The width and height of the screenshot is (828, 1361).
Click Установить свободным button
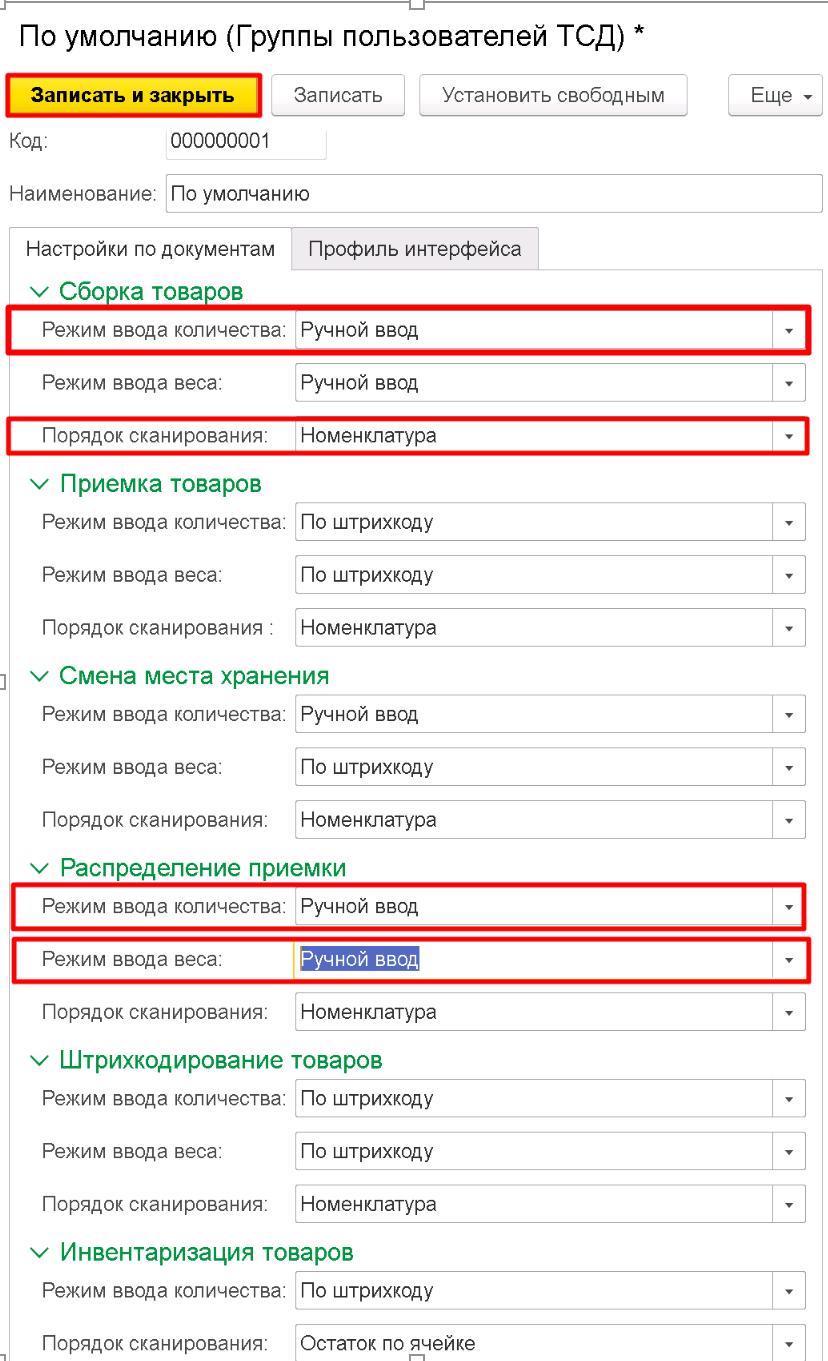point(553,96)
